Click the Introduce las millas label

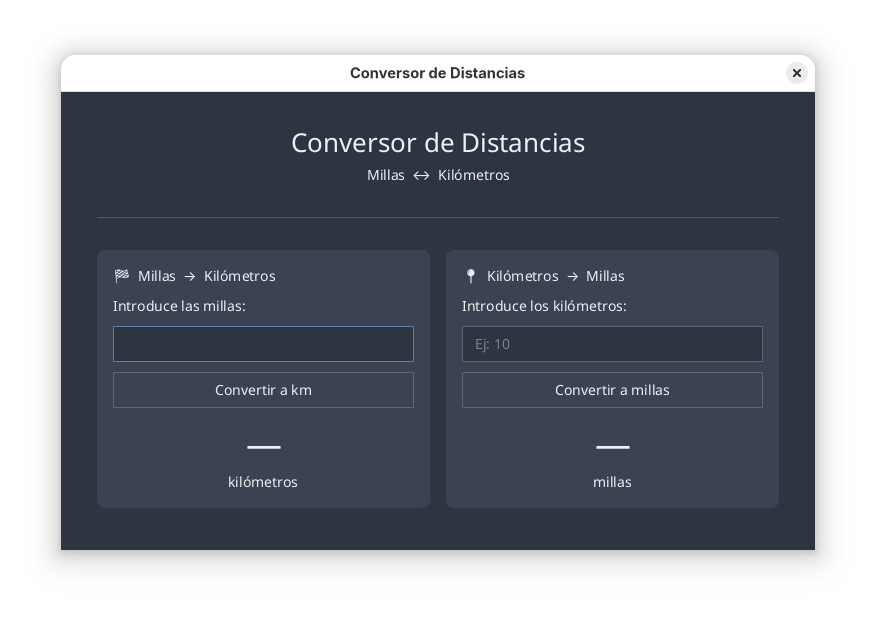179,306
